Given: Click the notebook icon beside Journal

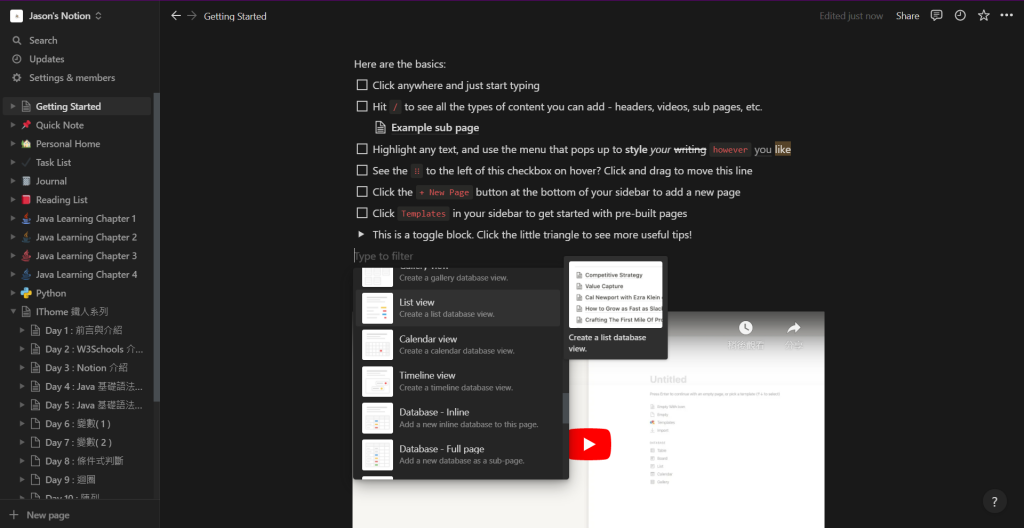Looking at the screenshot, I should pos(26,181).
